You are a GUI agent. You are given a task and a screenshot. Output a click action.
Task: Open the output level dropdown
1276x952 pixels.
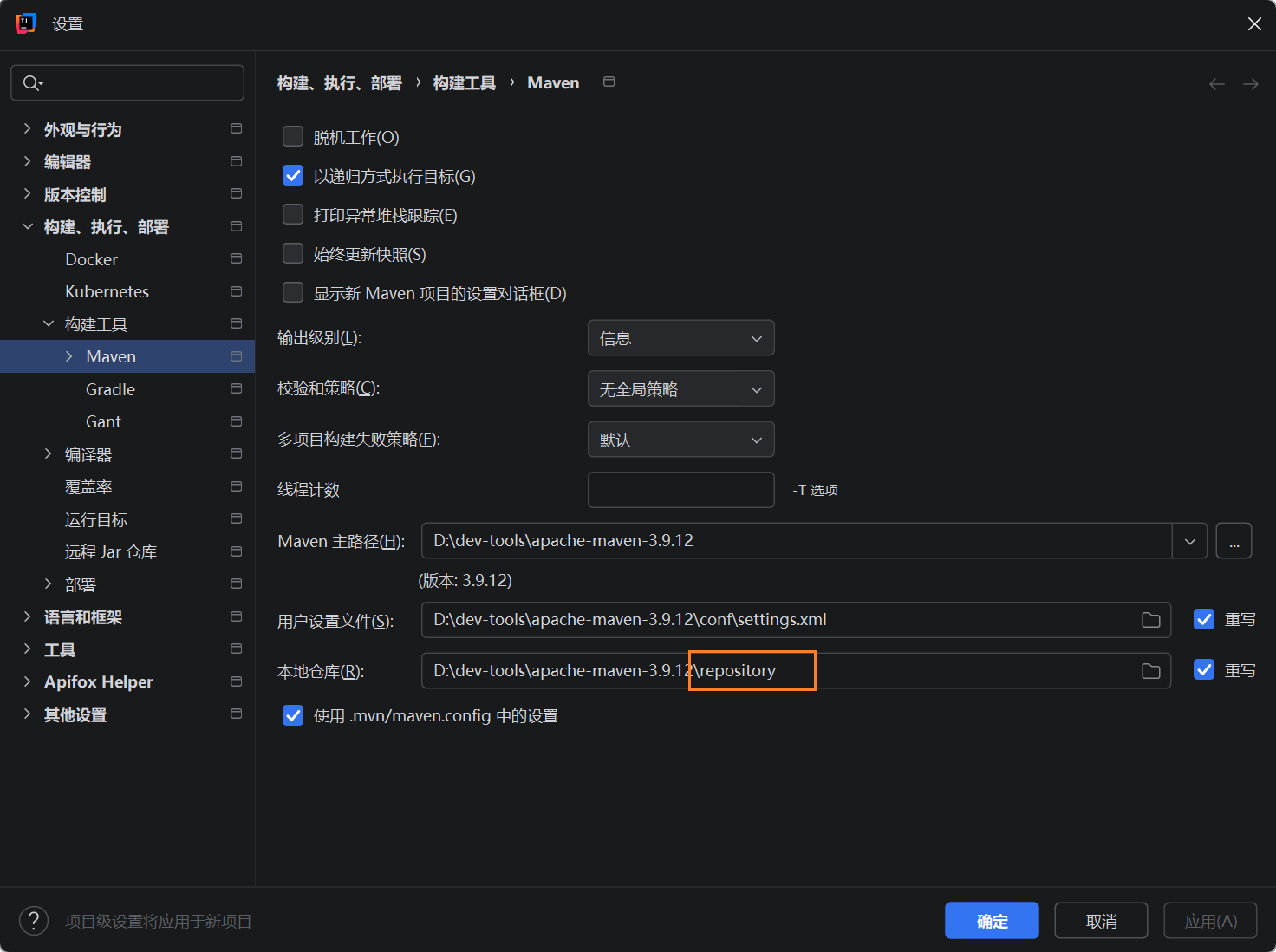(680, 338)
